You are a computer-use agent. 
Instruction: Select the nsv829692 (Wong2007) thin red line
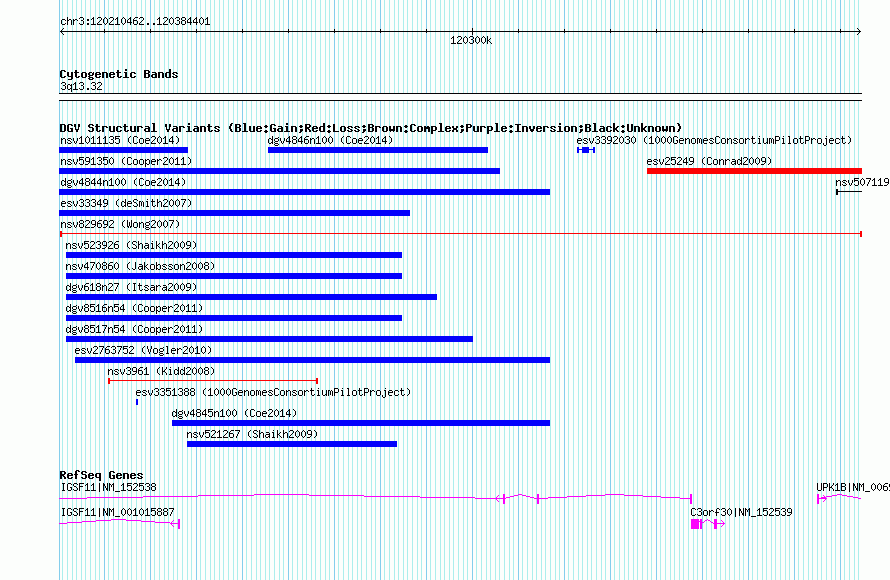[461, 234]
